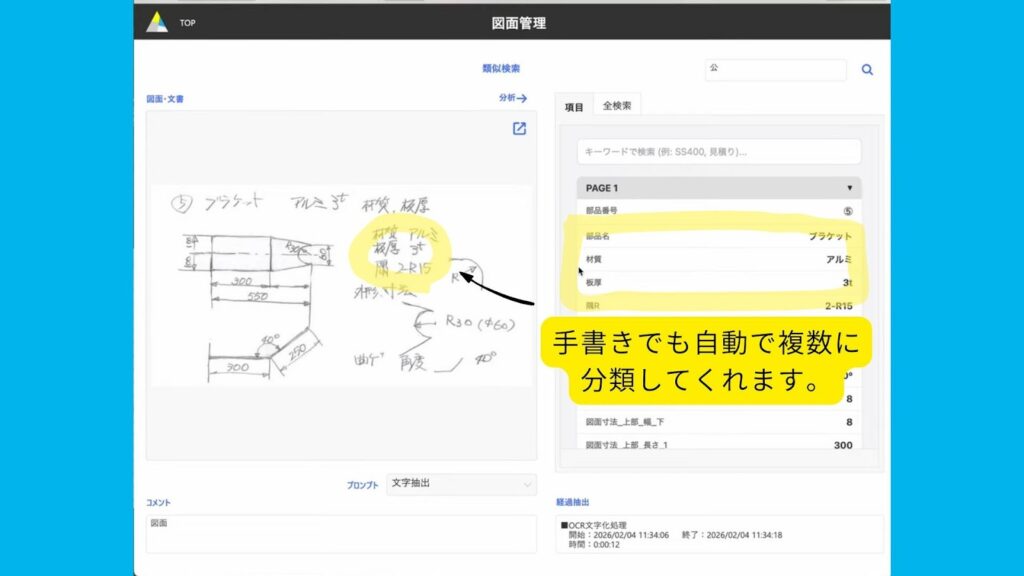Viewport: 1024px width, 576px height.
Task: Click the コメント text area
Action: pyautogui.click(x=341, y=533)
